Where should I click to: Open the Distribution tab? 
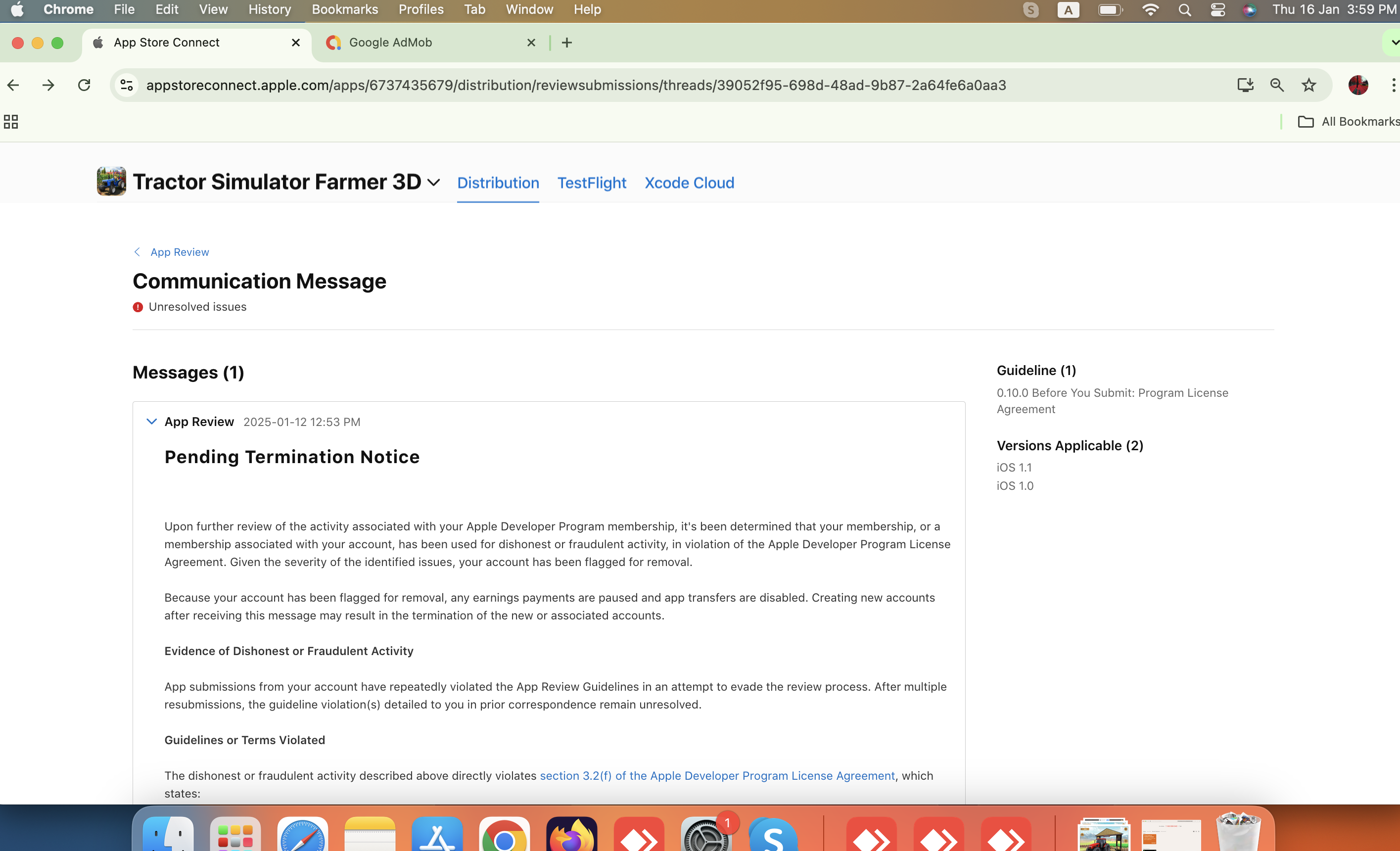498,183
